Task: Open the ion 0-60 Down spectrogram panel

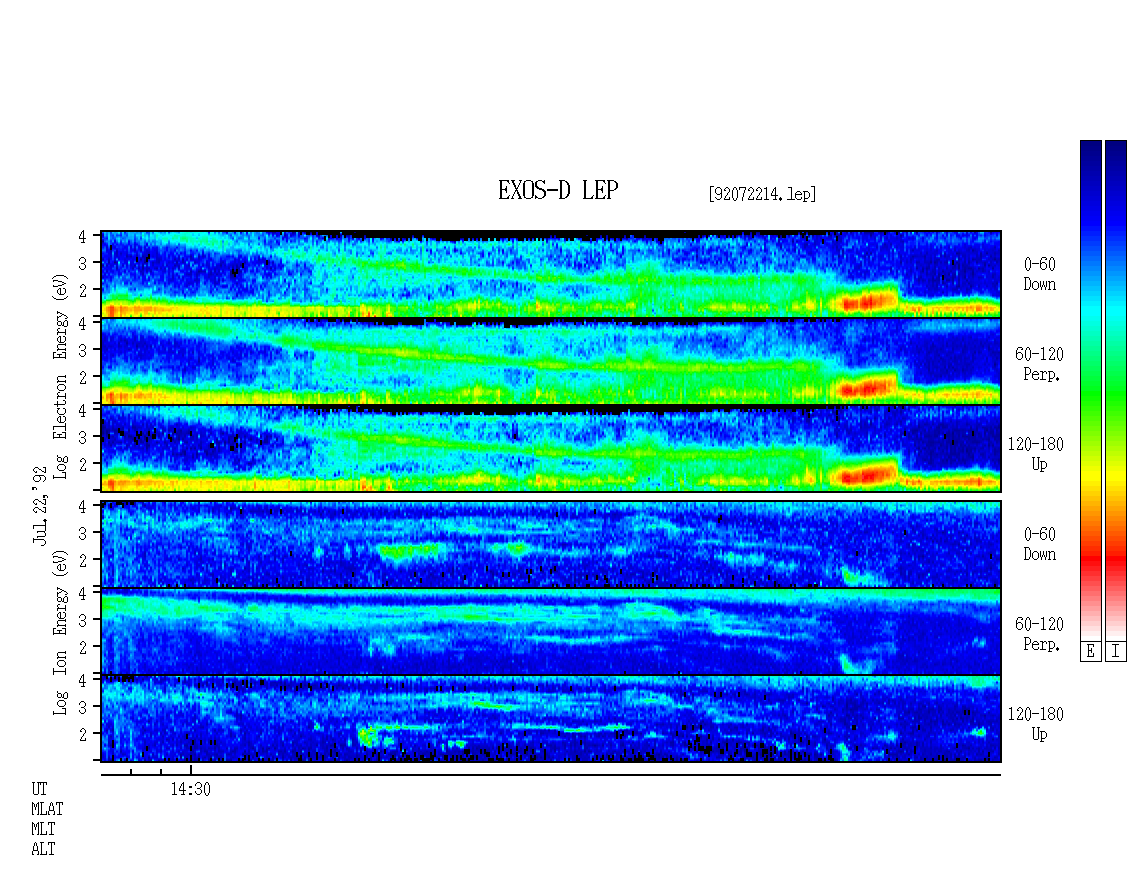Action: click(x=551, y=544)
